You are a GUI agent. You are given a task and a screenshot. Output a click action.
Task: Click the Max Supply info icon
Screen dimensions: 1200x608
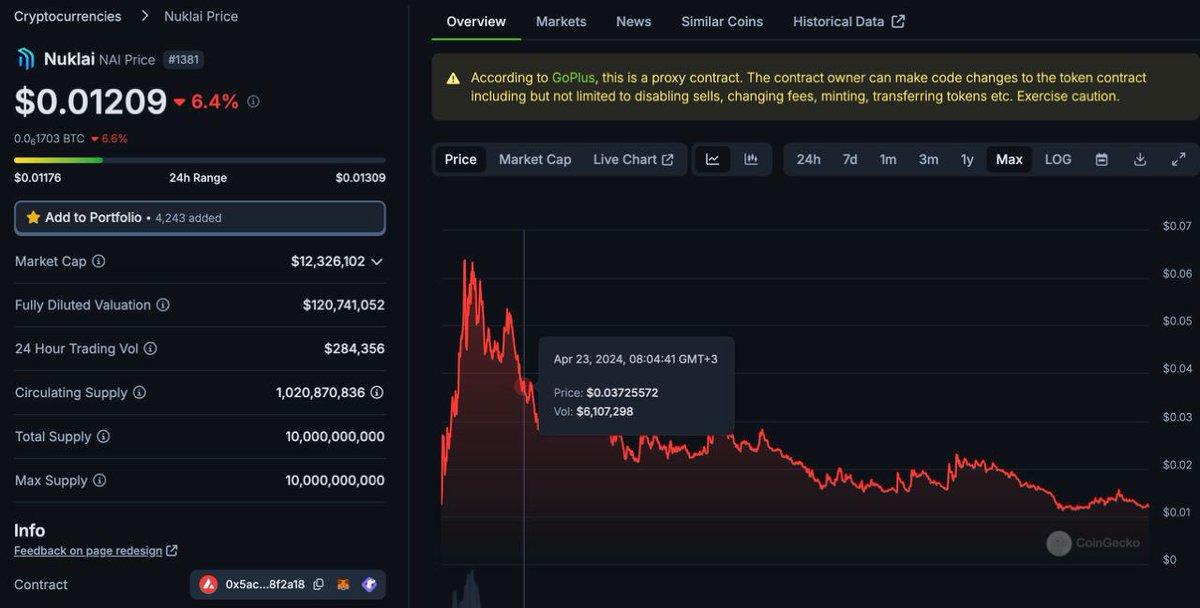100,481
